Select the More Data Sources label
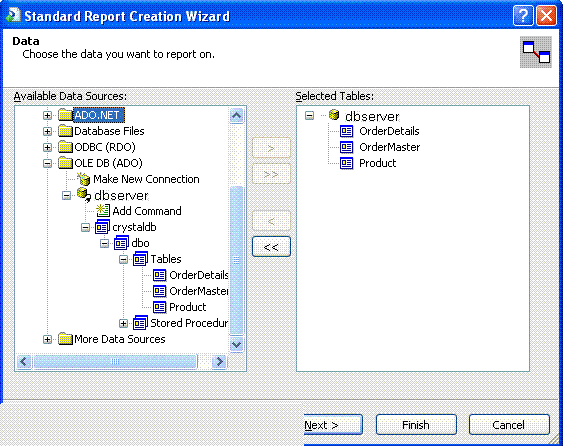 [120, 339]
